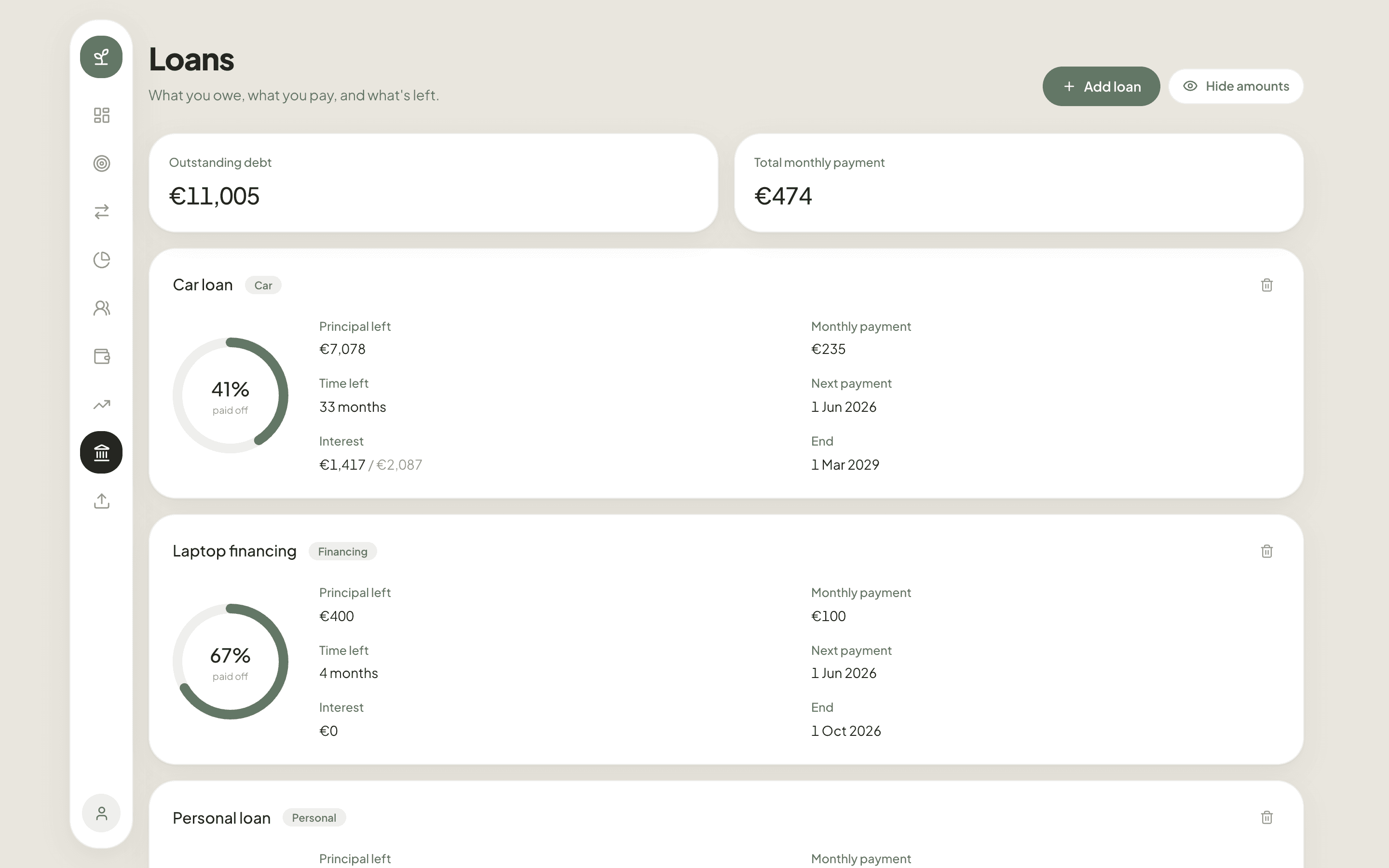This screenshot has width=1389, height=868.
Task: Click the €474 total monthly payment value
Action: point(783,196)
